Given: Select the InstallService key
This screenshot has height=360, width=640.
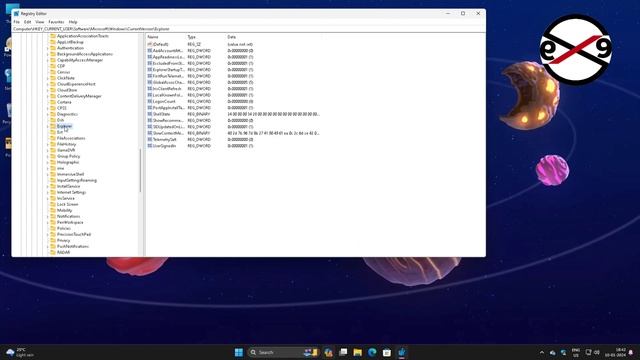Looking at the screenshot, I should click(x=69, y=186).
